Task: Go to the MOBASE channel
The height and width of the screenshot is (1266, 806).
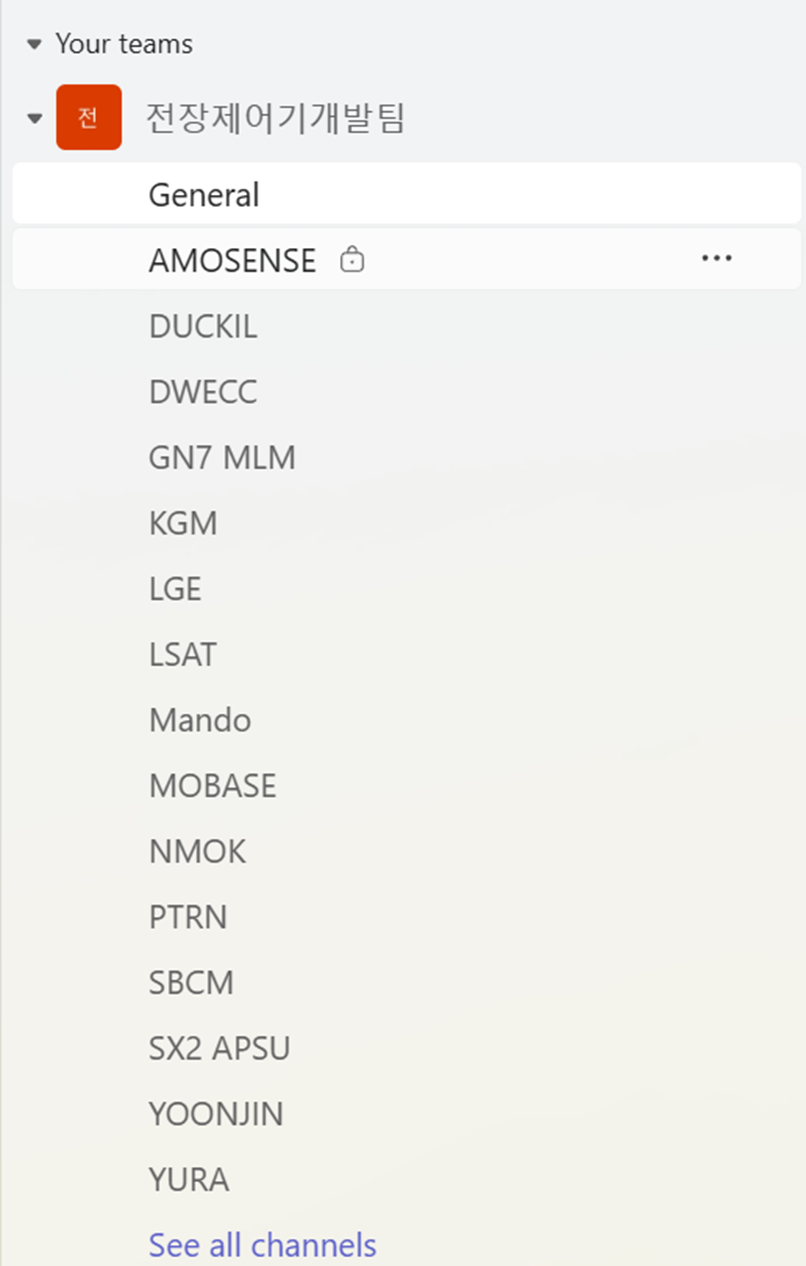Action: tap(212, 786)
